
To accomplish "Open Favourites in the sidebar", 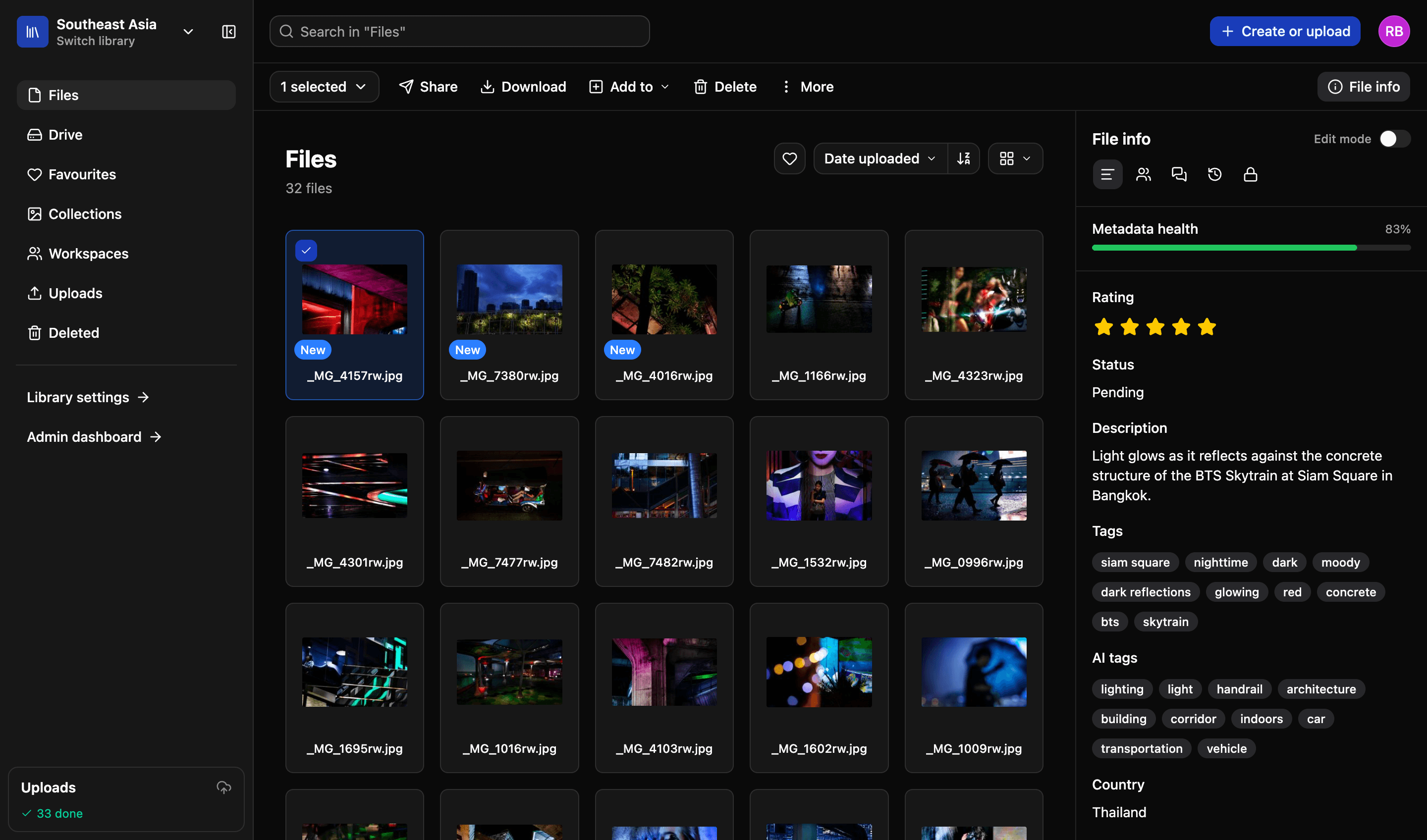I will (126, 174).
